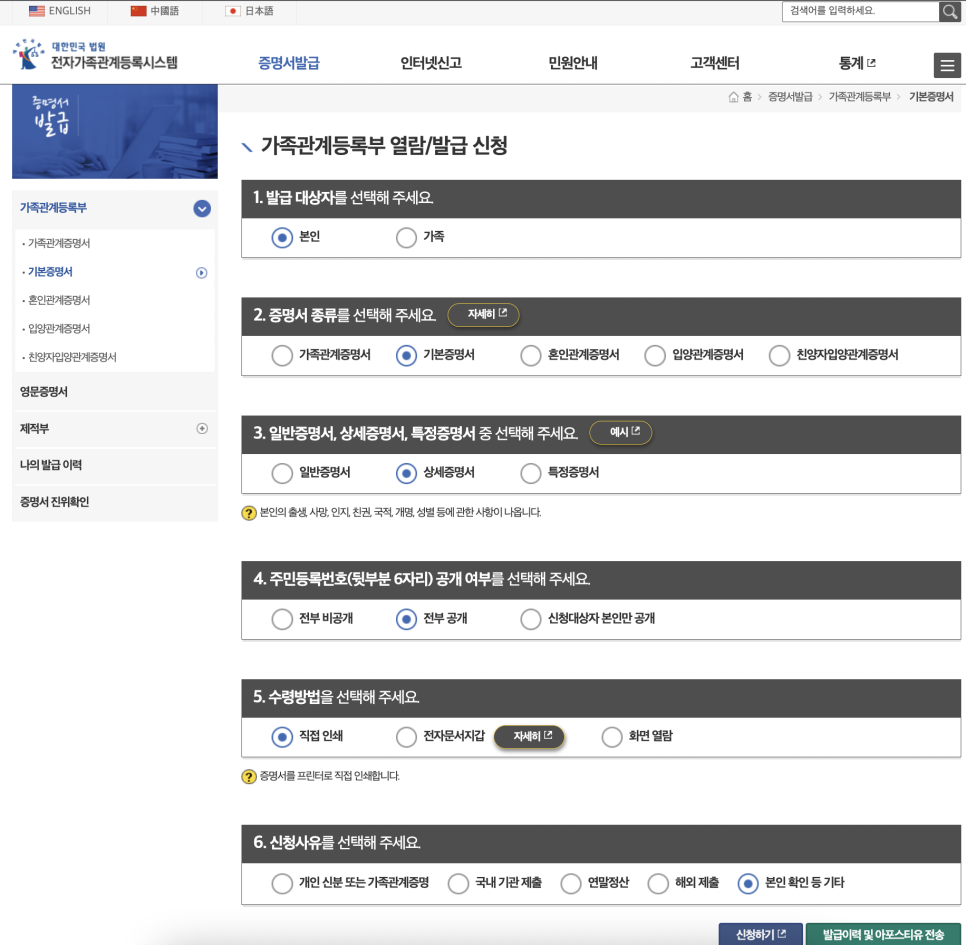
Task: Click the US flag ENGLISH language link
Action: [60, 11]
